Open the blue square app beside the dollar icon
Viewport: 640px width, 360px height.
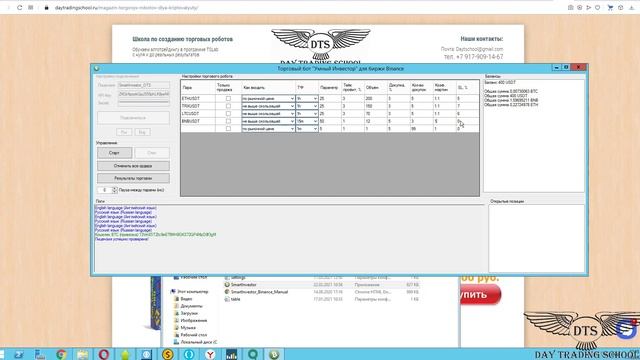[x=146, y=354]
